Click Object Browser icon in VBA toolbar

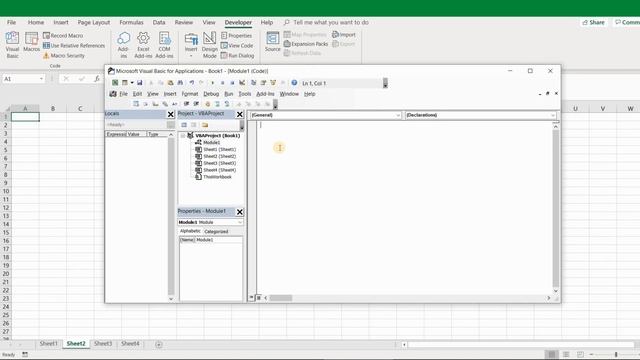click(x=273, y=83)
